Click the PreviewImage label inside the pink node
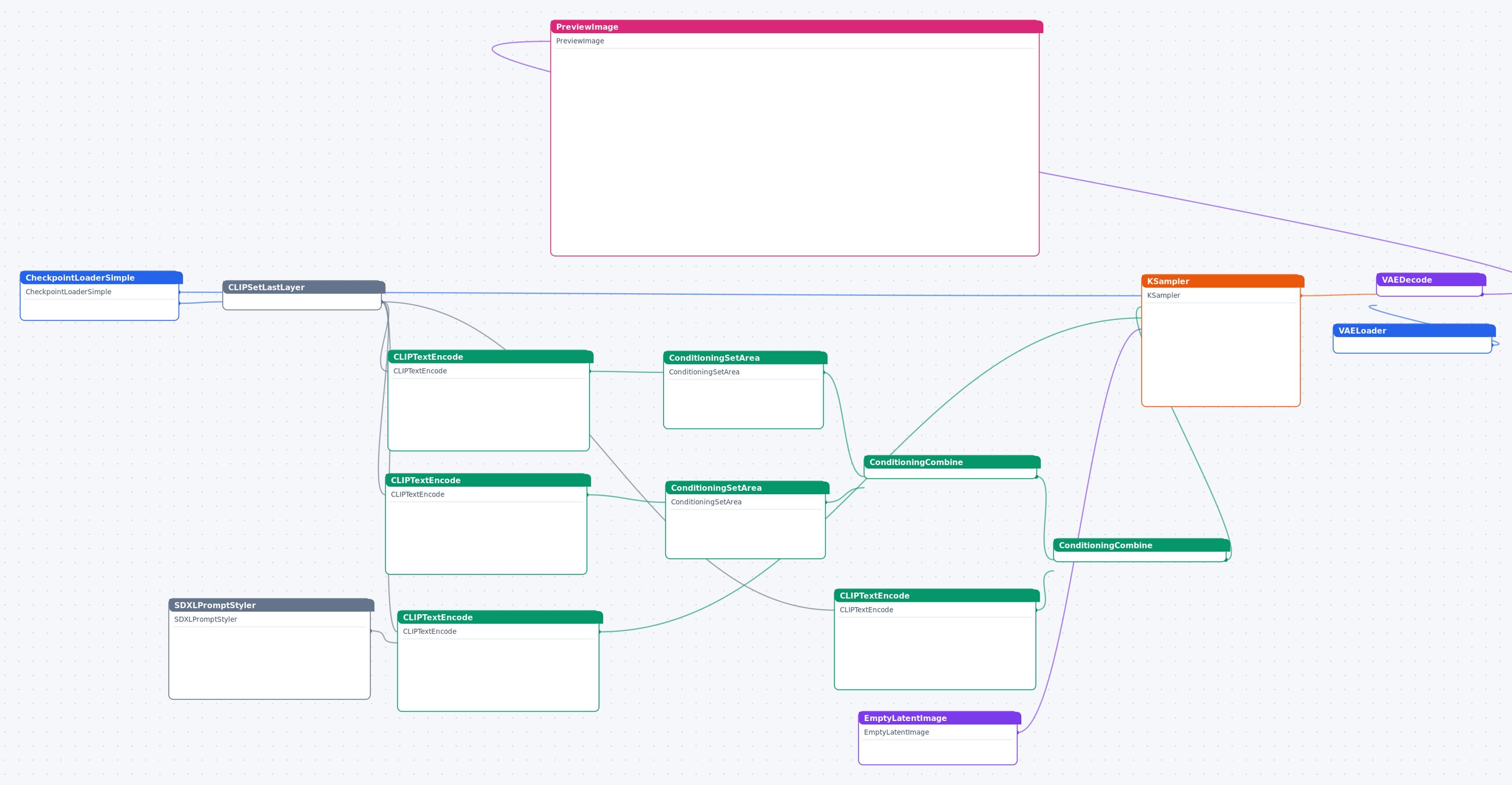The image size is (1512, 785). (x=580, y=41)
